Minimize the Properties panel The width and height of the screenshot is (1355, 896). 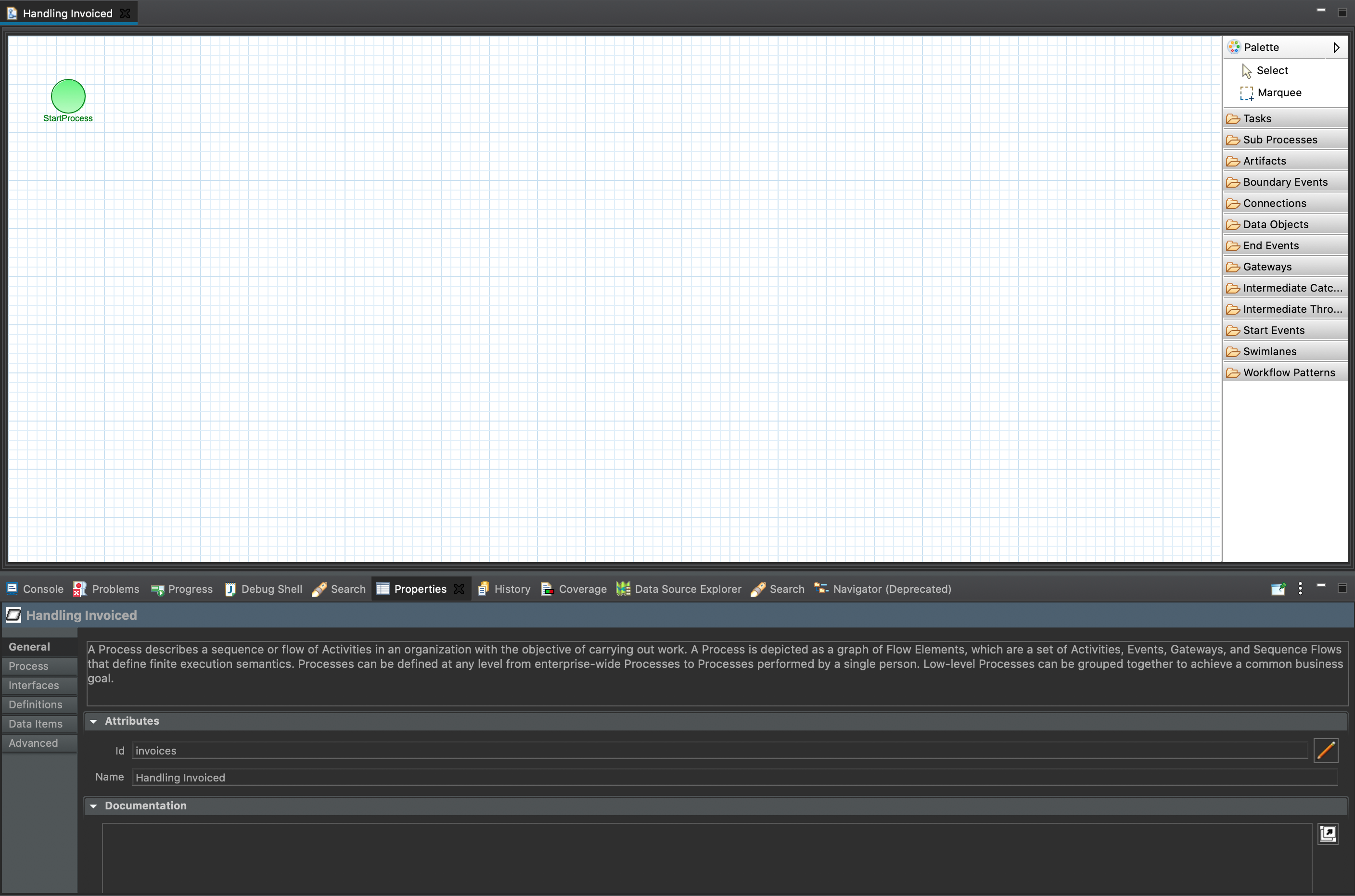click(1321, 585)
